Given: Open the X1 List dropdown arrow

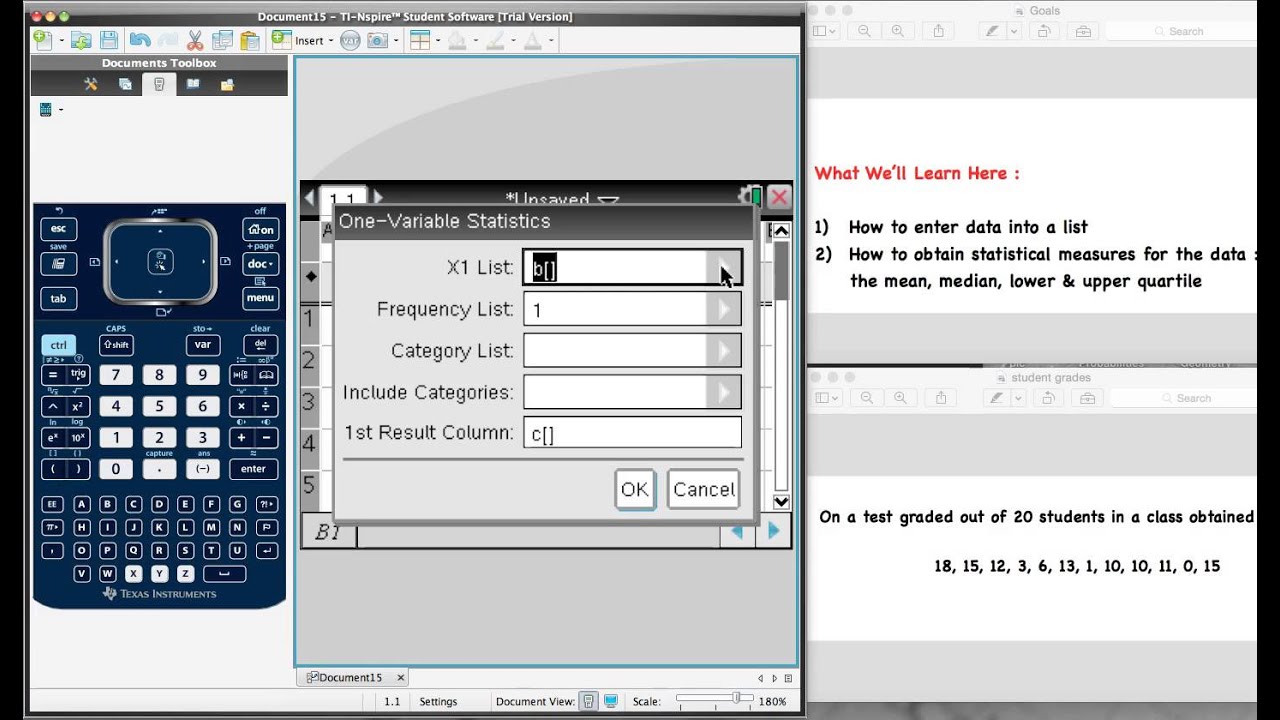Looking at the screenshot, I should click(725, 269).
